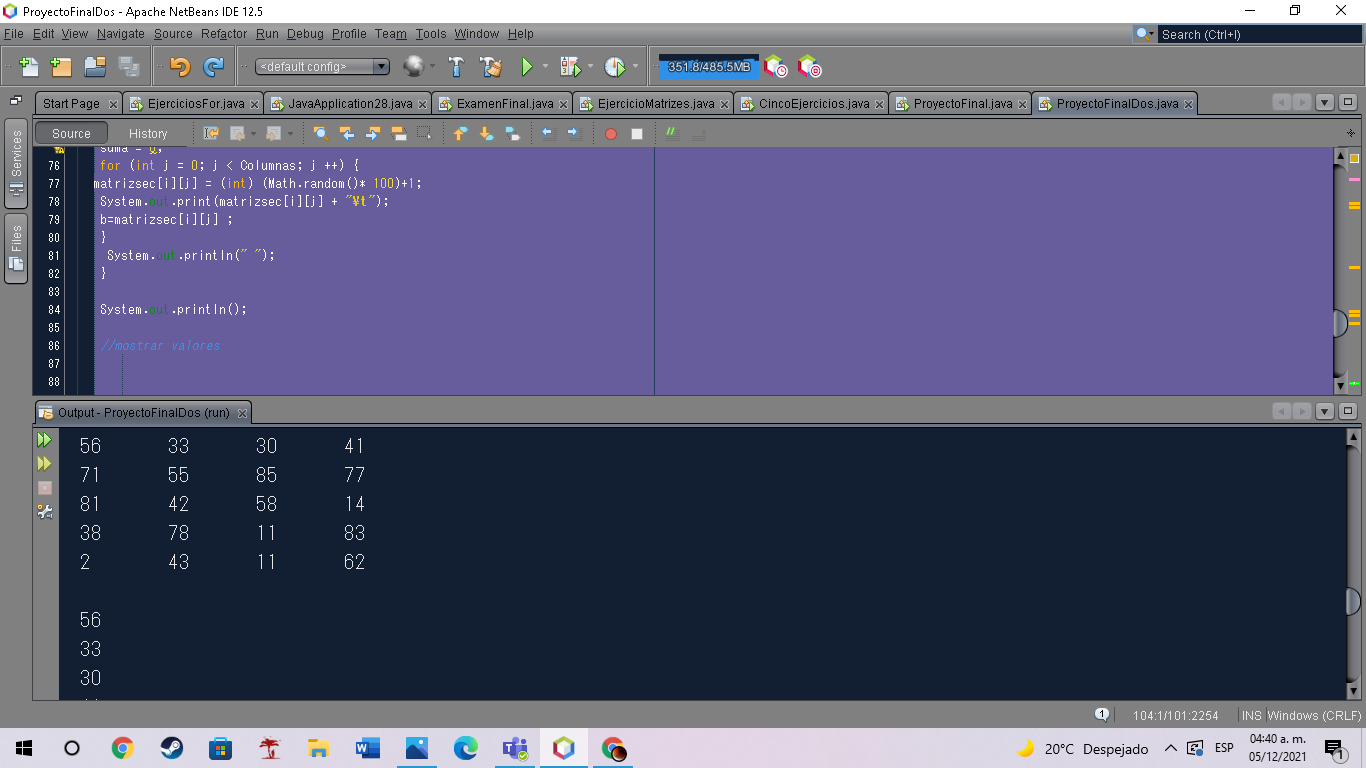Toggle Bookmark in editor toolbar
Image resolution: width=1366 pixels, height=768 pixels.
(x=512, y=133)
